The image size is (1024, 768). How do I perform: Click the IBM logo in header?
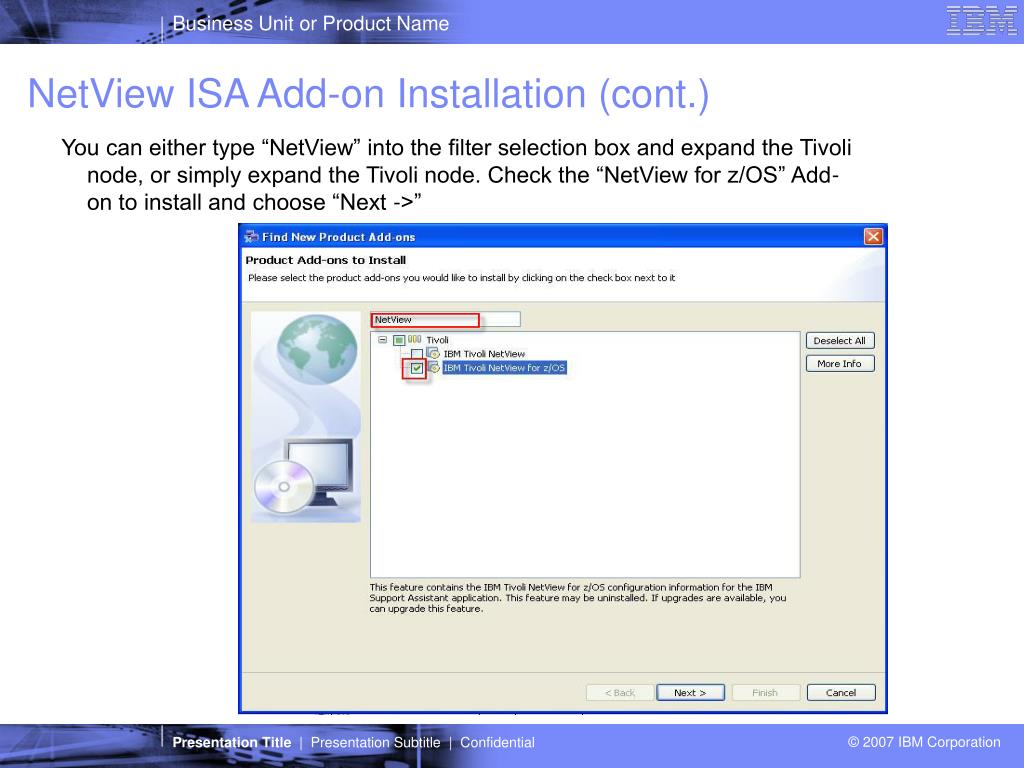point(981,20)
